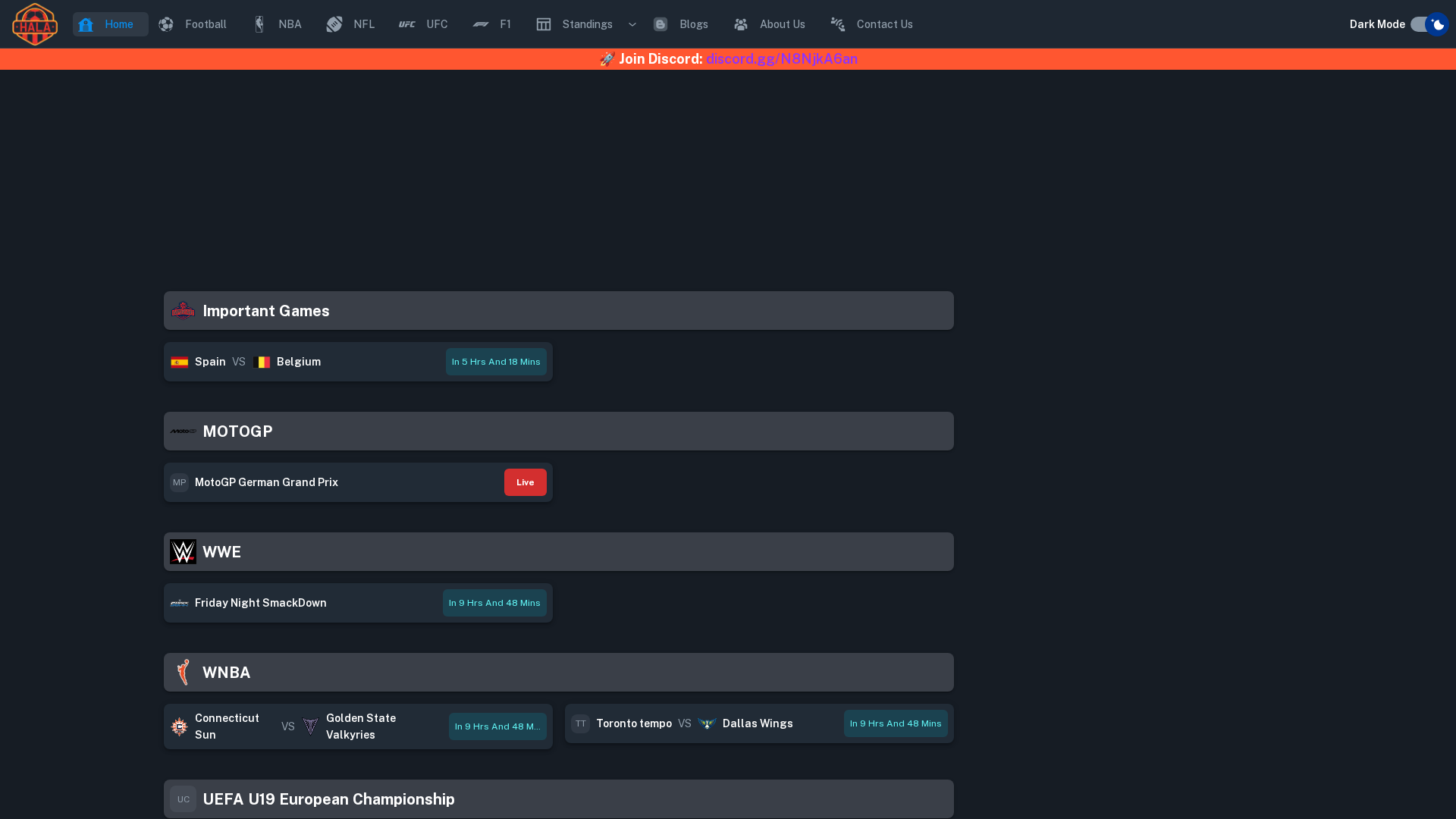Click the WWE logo icon
This screenshot has height=819, width=1456.
tap(183, 552)
